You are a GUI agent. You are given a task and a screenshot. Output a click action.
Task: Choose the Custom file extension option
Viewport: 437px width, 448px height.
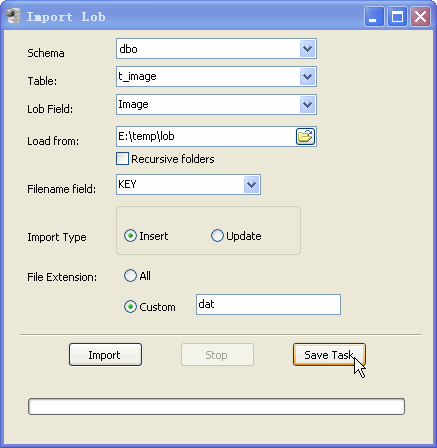(x=130, y=307)
